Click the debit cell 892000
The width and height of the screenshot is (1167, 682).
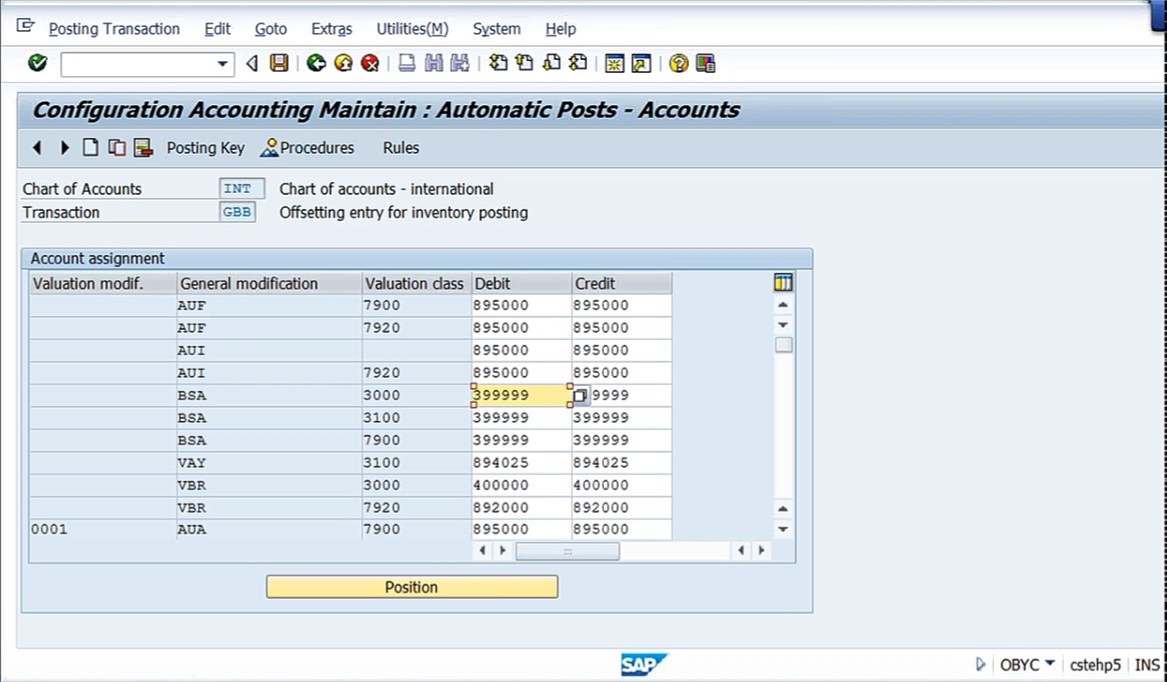coord(521,507)
